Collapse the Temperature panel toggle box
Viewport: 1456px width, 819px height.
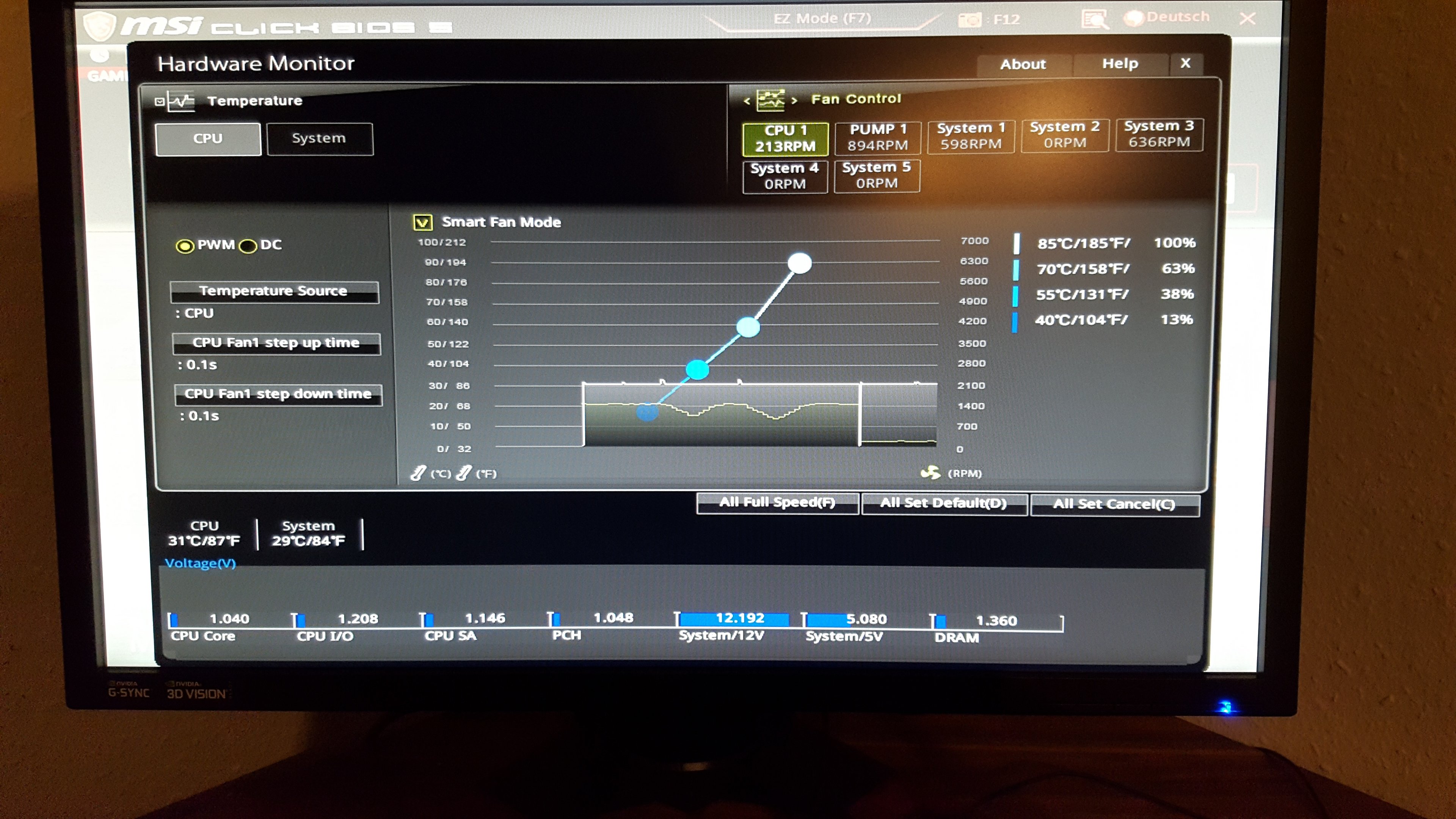coord(160,102)
